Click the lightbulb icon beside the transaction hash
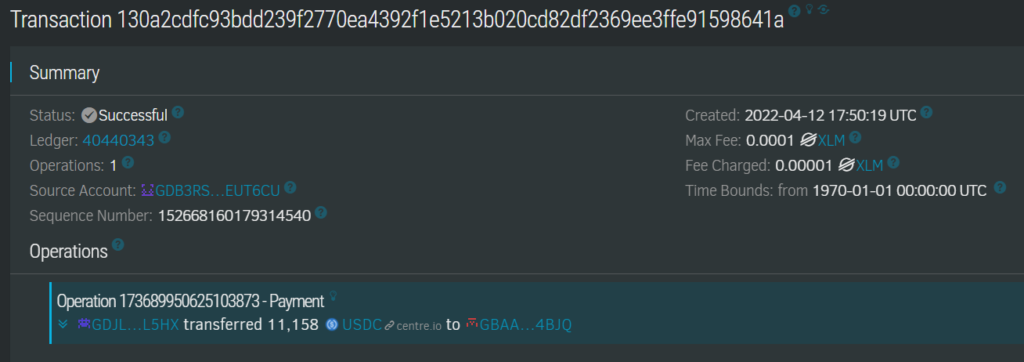Image resolution: width=1024 pixels, height=362 pixels. coord(808,9)
